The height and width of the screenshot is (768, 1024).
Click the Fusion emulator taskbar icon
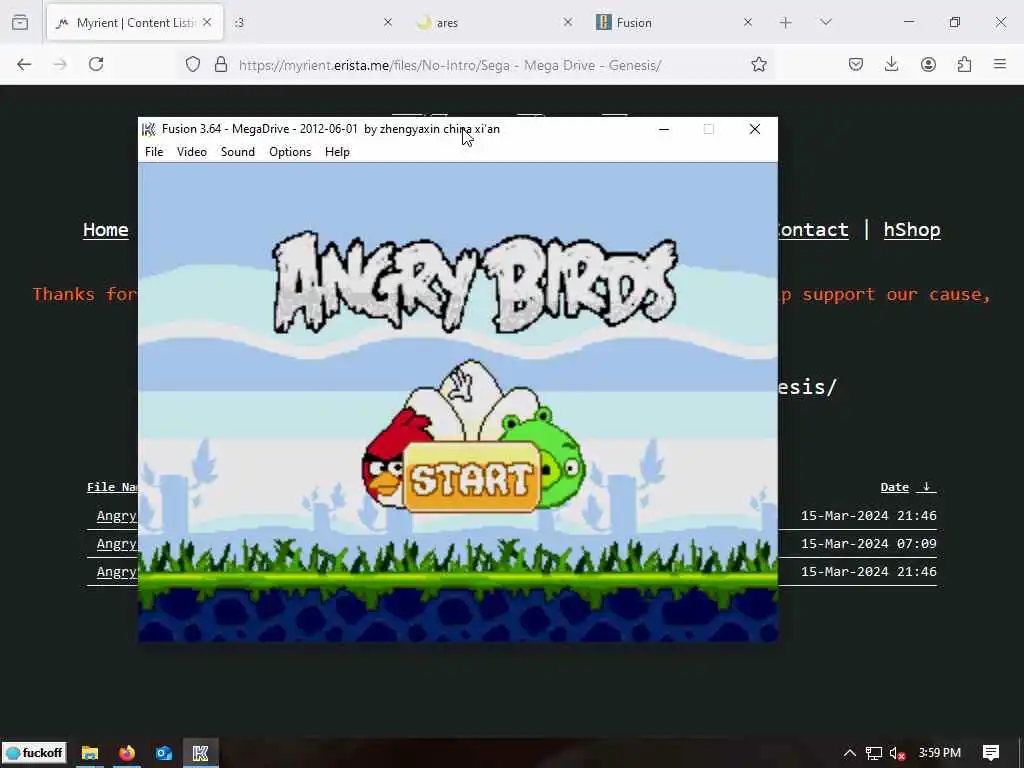[200, 753]
